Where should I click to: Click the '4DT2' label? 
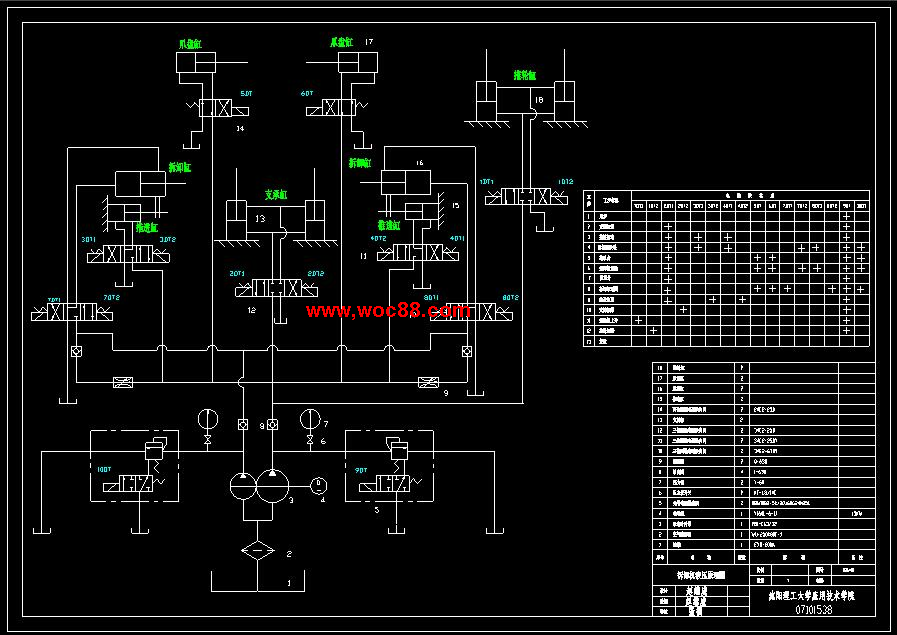click(379, 239)
